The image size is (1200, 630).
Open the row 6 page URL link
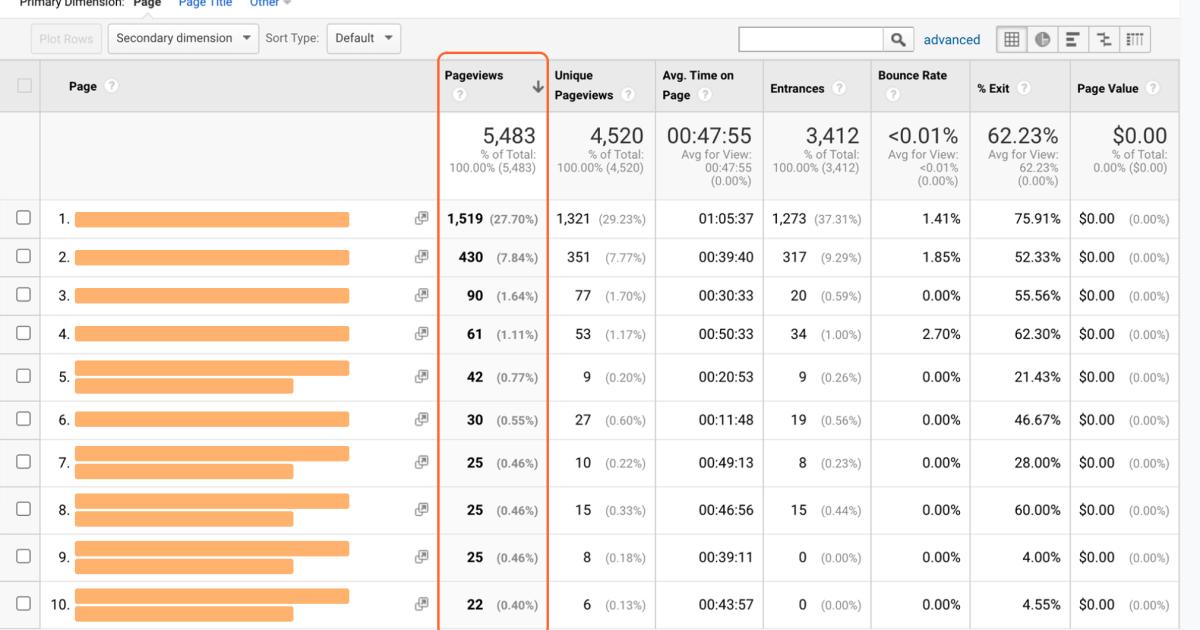click(212, 420)
